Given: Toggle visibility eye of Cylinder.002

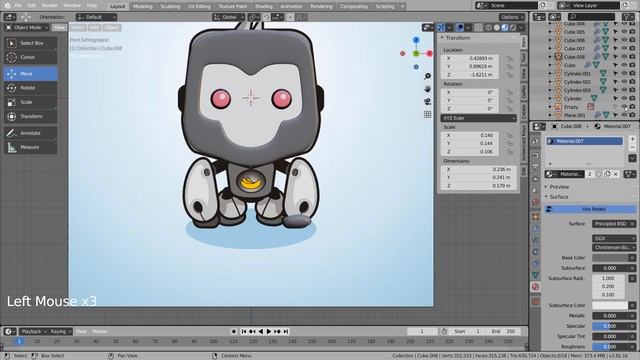Looking at the screenshot, I should 624,82.
